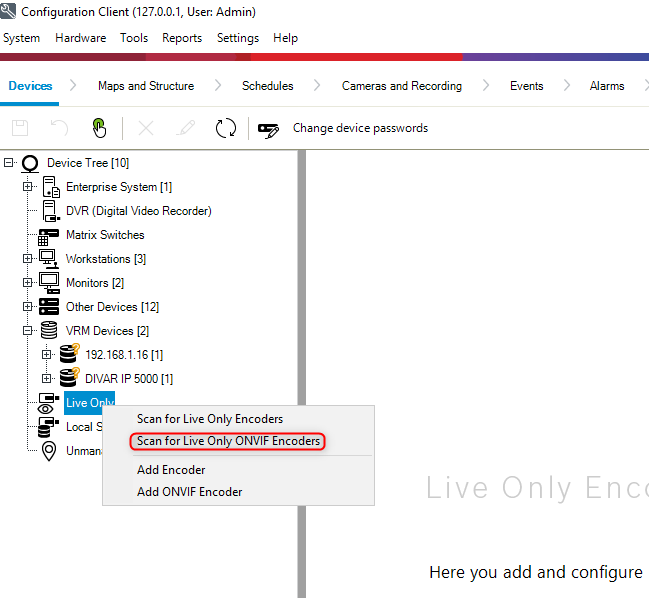Screen dimensions: 649x598
Task: Click the refresh/rescan circular arrows icon
Action: [226, 128]
